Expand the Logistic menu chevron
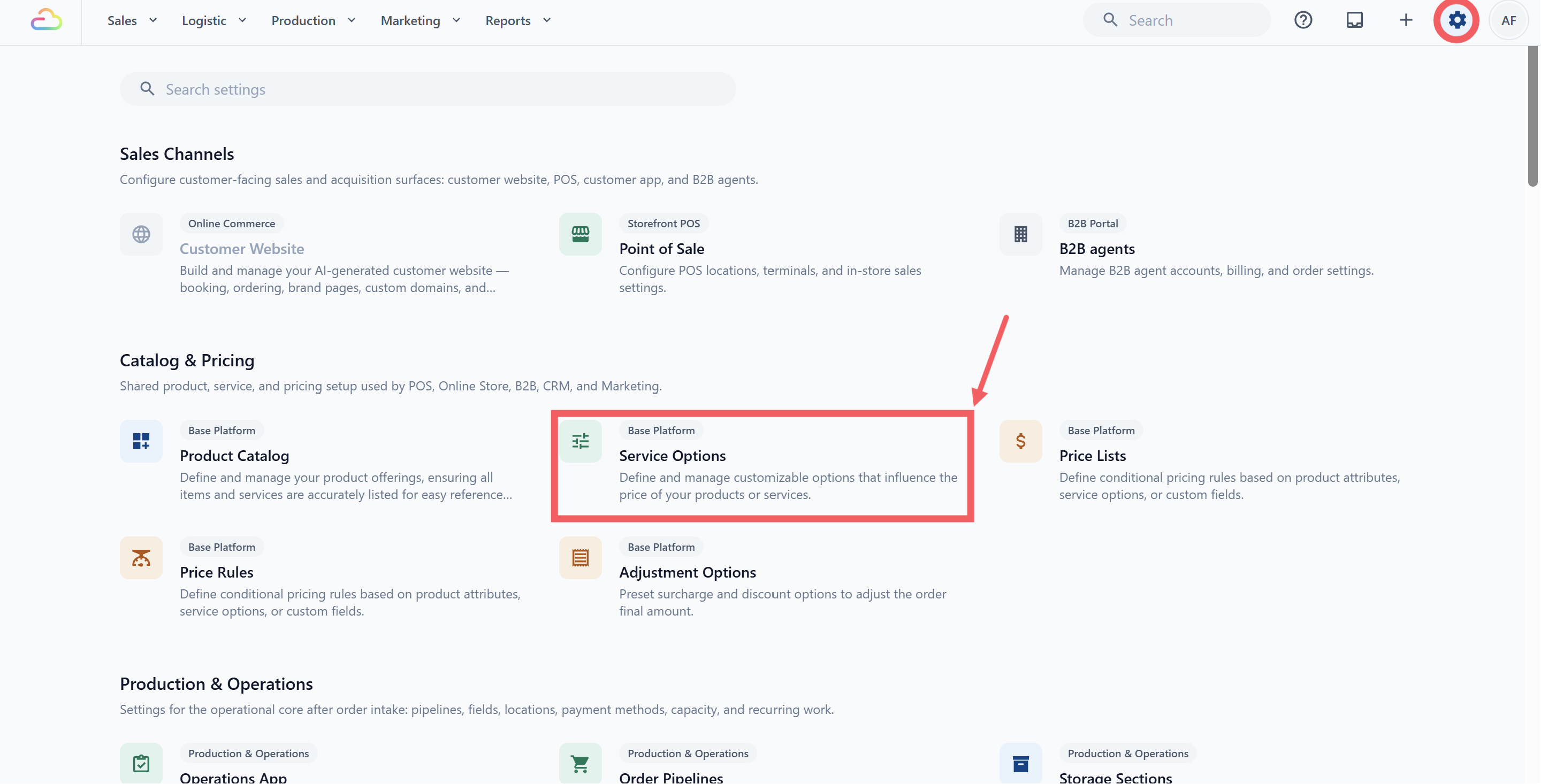 pos(242,20)
